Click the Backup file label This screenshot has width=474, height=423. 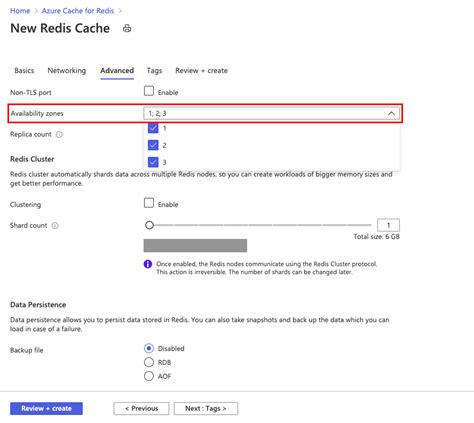tap(27, 350)
